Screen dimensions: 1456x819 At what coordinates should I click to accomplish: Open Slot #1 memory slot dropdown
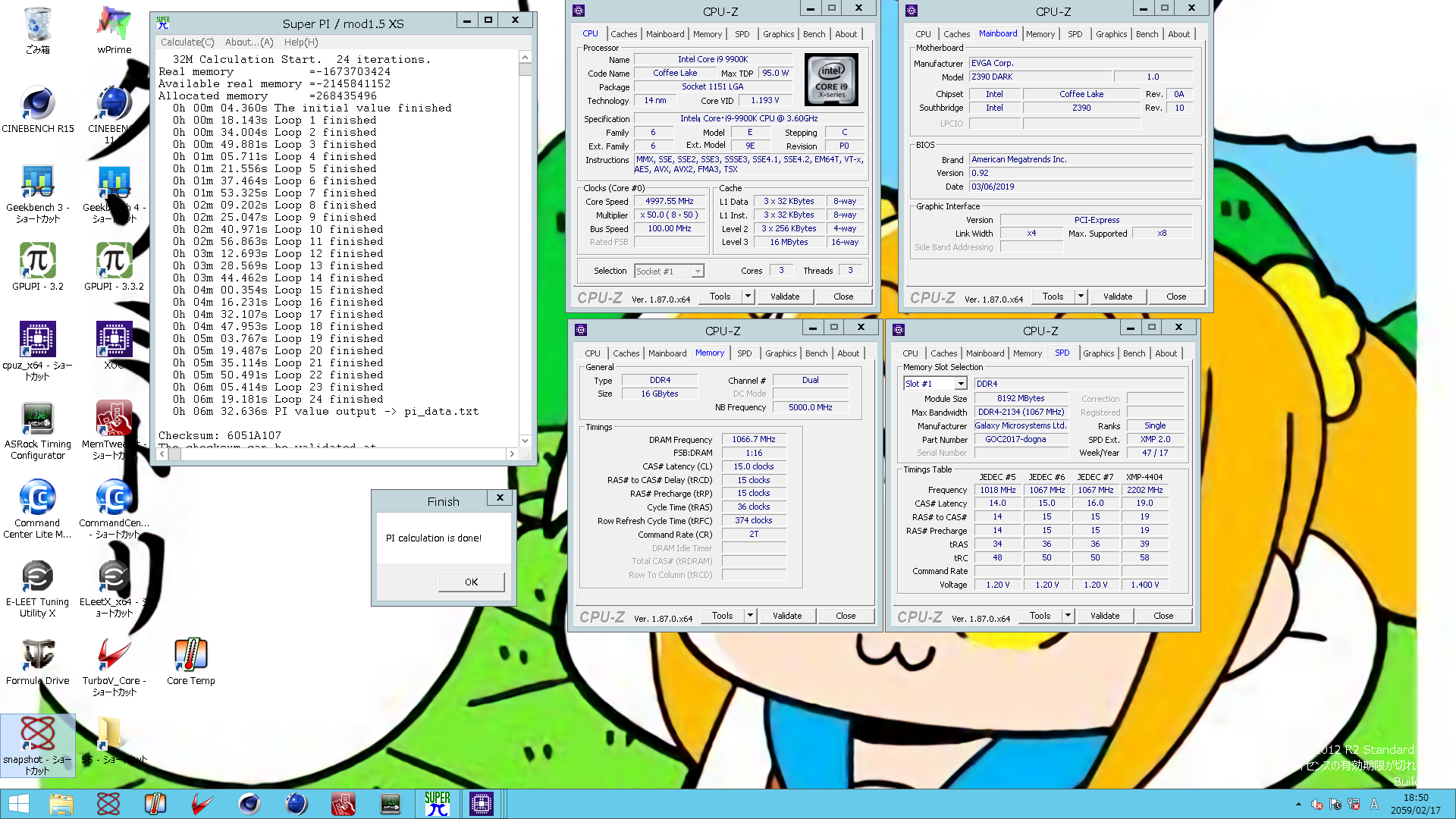(x=961, y=384)
